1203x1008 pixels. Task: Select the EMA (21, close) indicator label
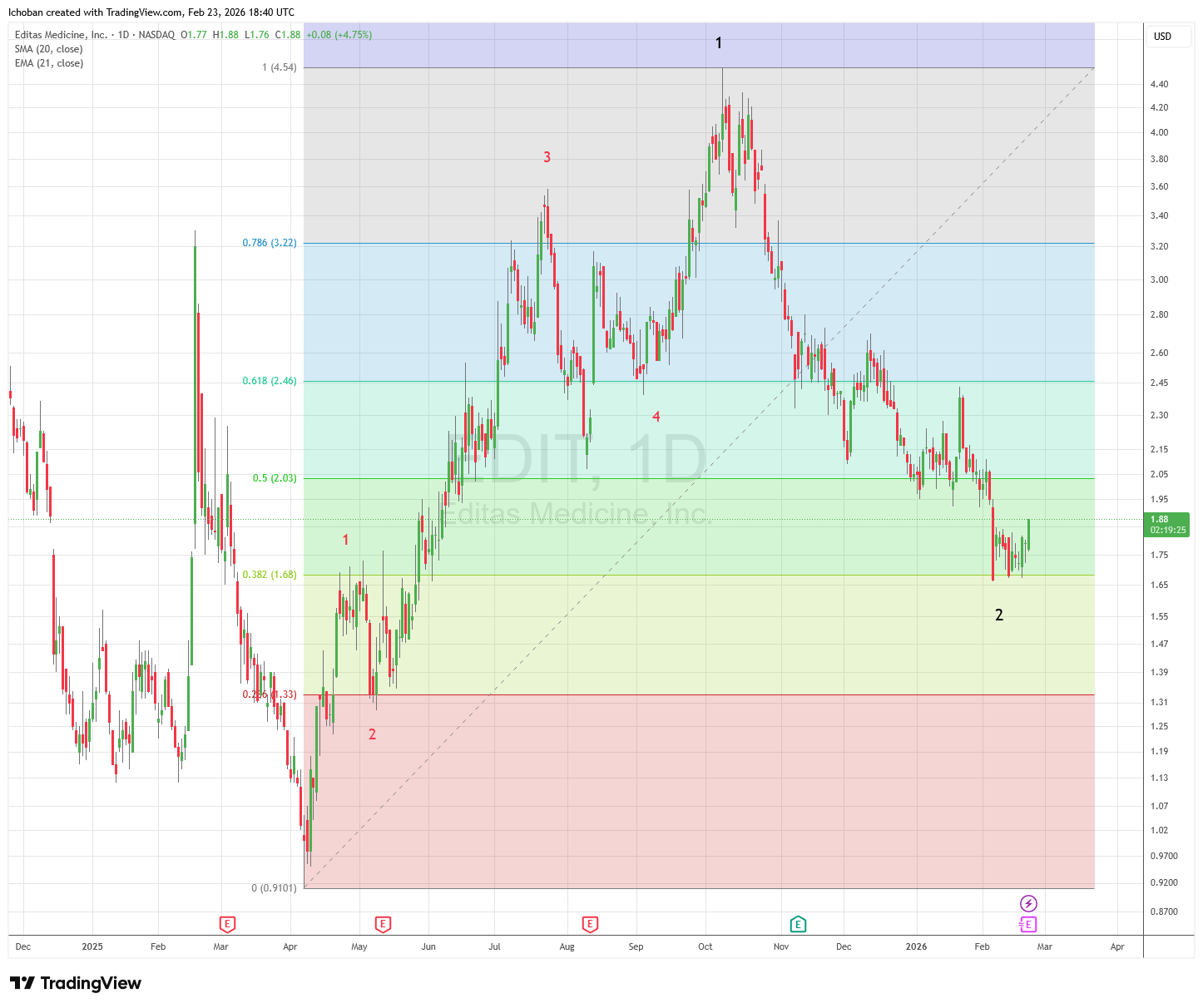pyautogui.click(x=48, y=63)
